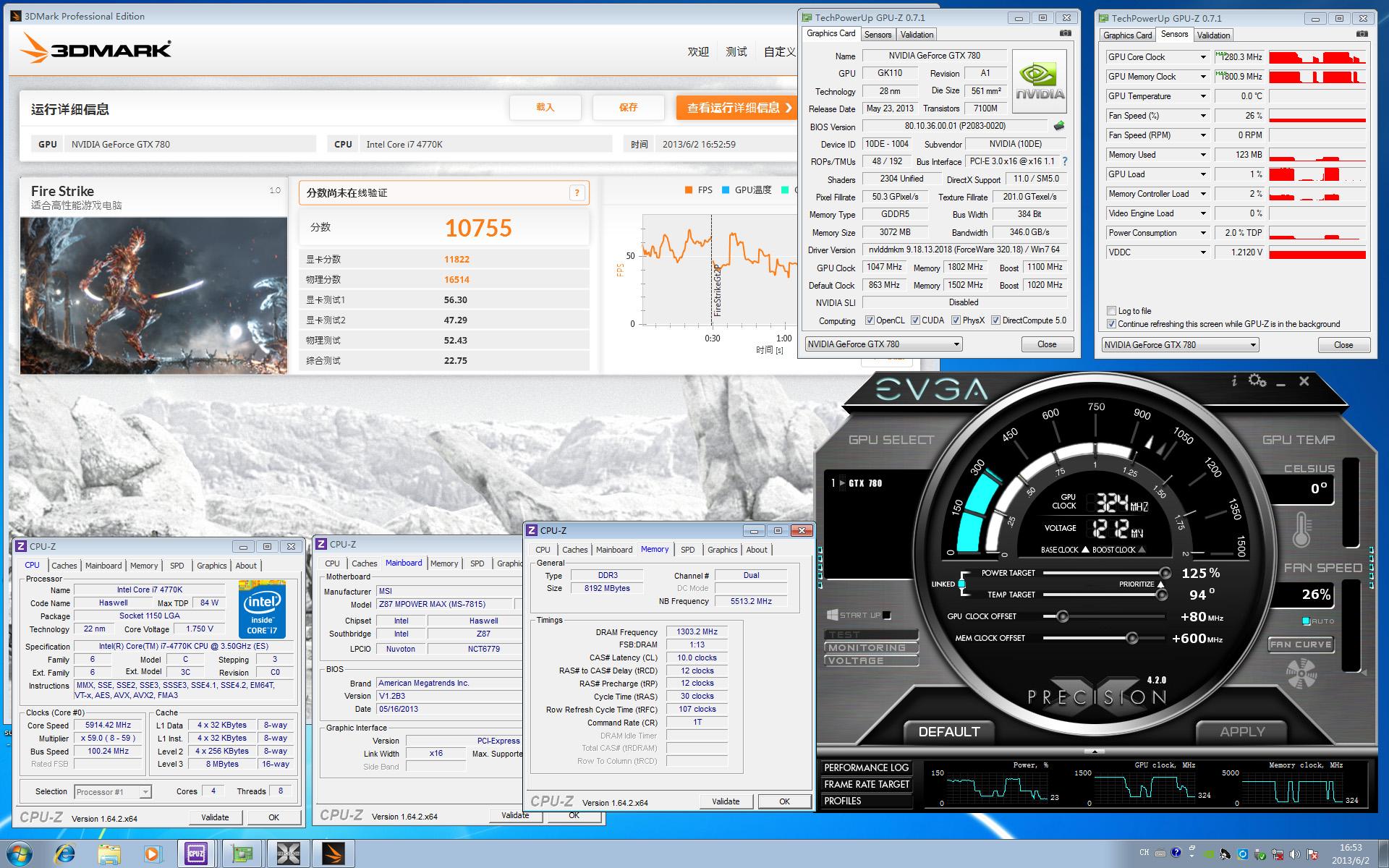The width and height of the screenshot is (1389, 868).
Task: Adjust the POWER TARGET slider knob
Action: 1165,573
